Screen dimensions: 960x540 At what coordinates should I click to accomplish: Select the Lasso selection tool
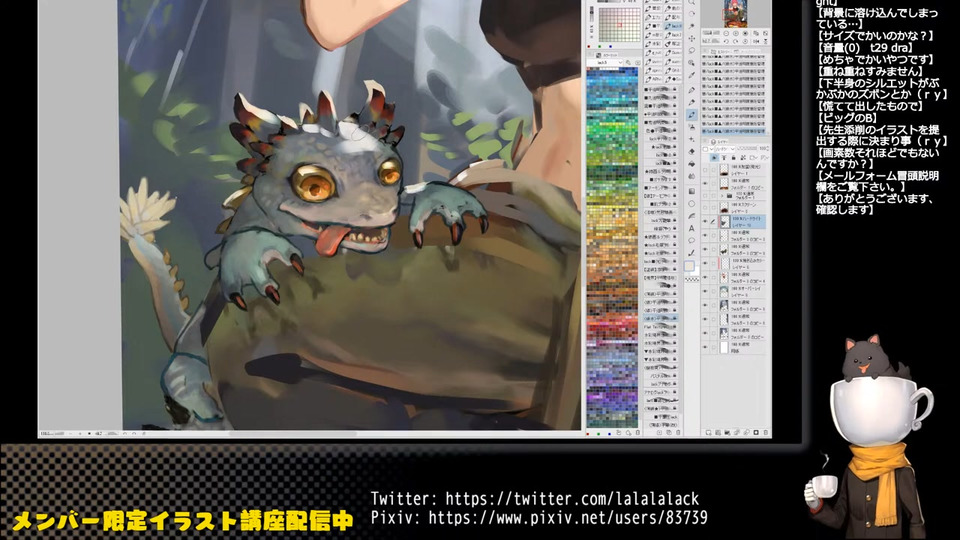pyautogui.click(x=692, y=50)
